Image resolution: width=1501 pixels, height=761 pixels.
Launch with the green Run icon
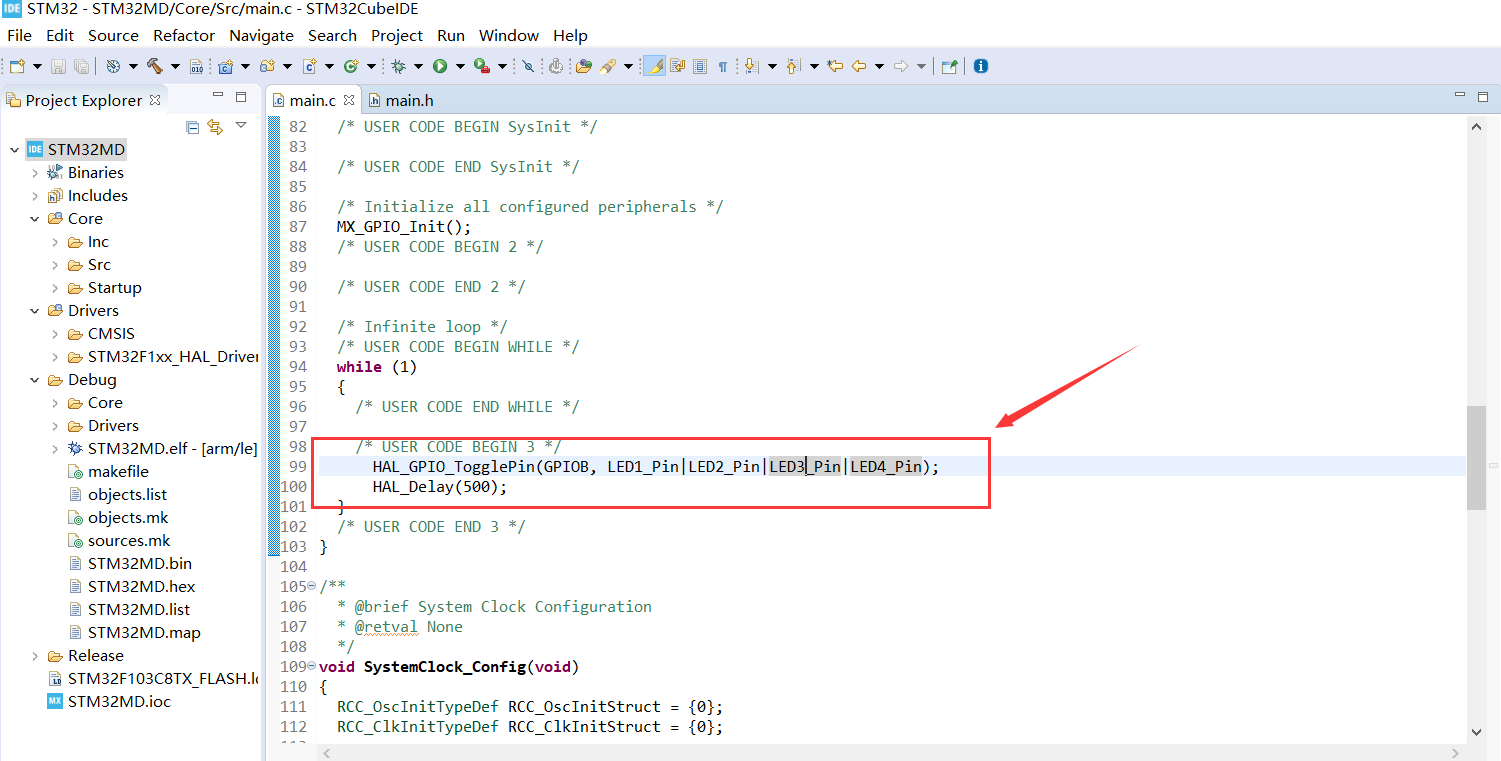[440, 66]
